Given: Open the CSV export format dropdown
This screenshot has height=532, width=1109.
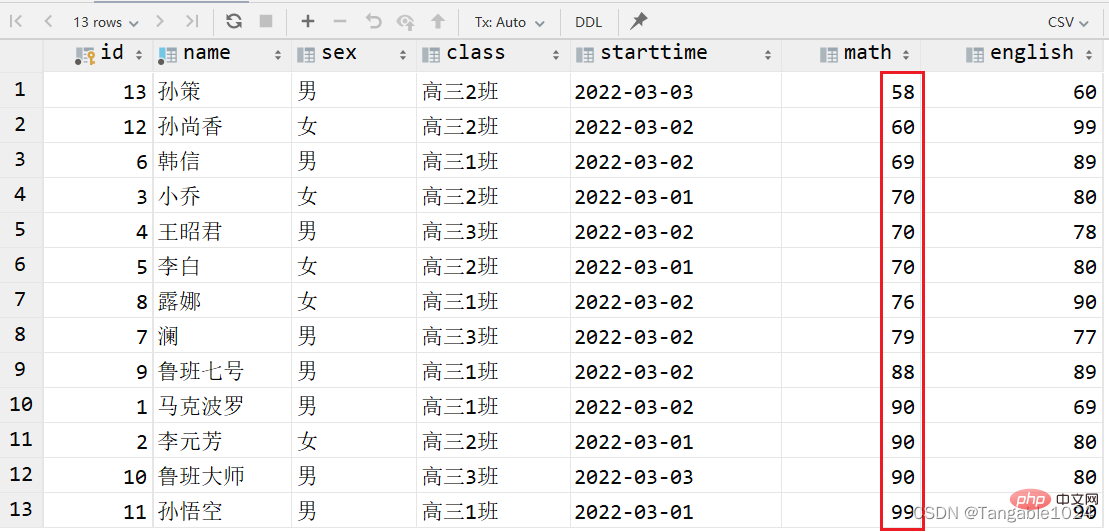Looking at the screenshot, I should pos(1068,21).
